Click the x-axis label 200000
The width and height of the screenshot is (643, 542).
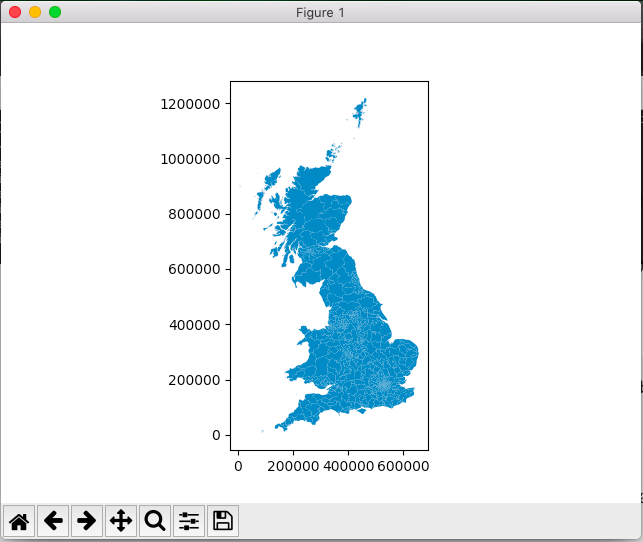[x=293, y=466]
